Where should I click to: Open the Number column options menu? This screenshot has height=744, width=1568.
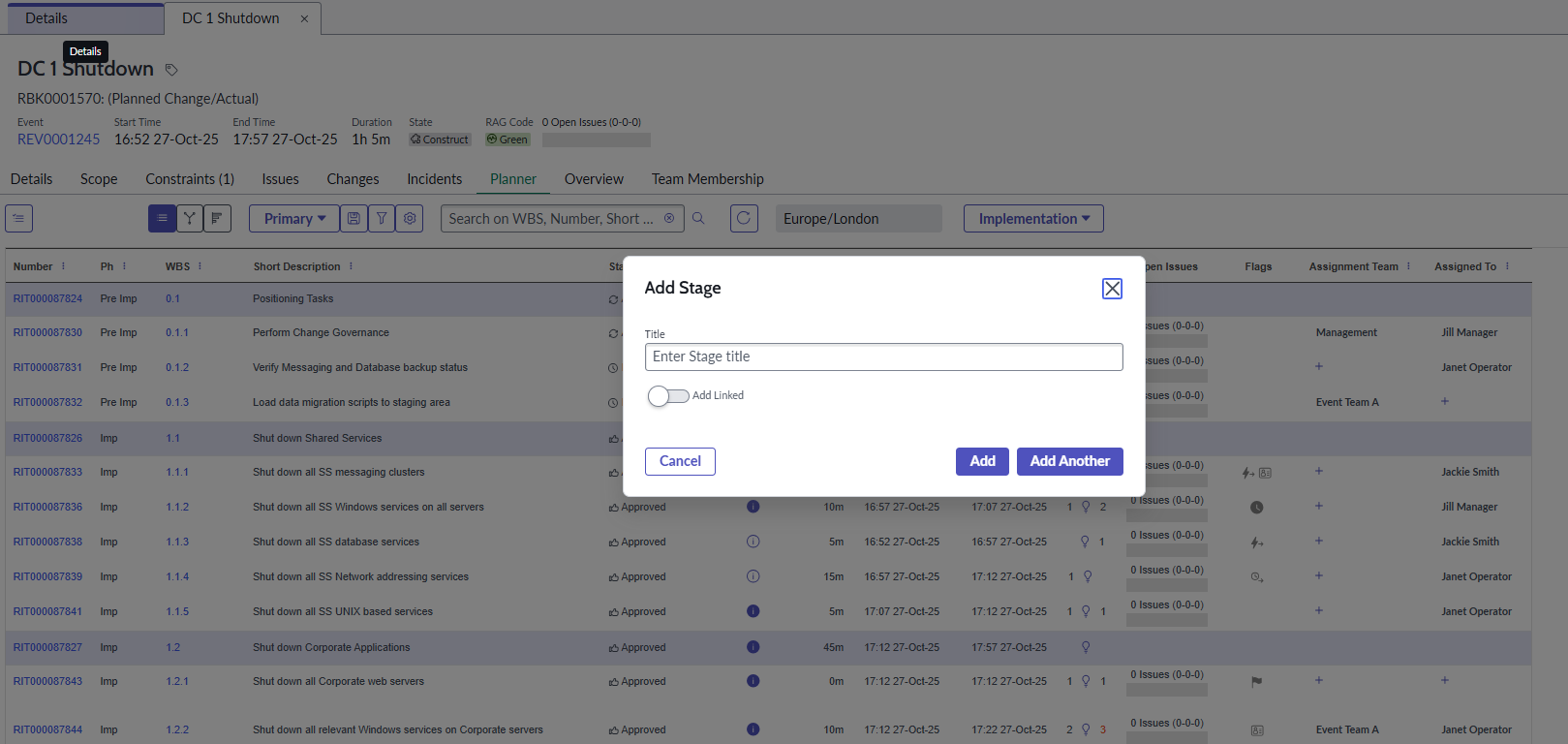(64, 266)
